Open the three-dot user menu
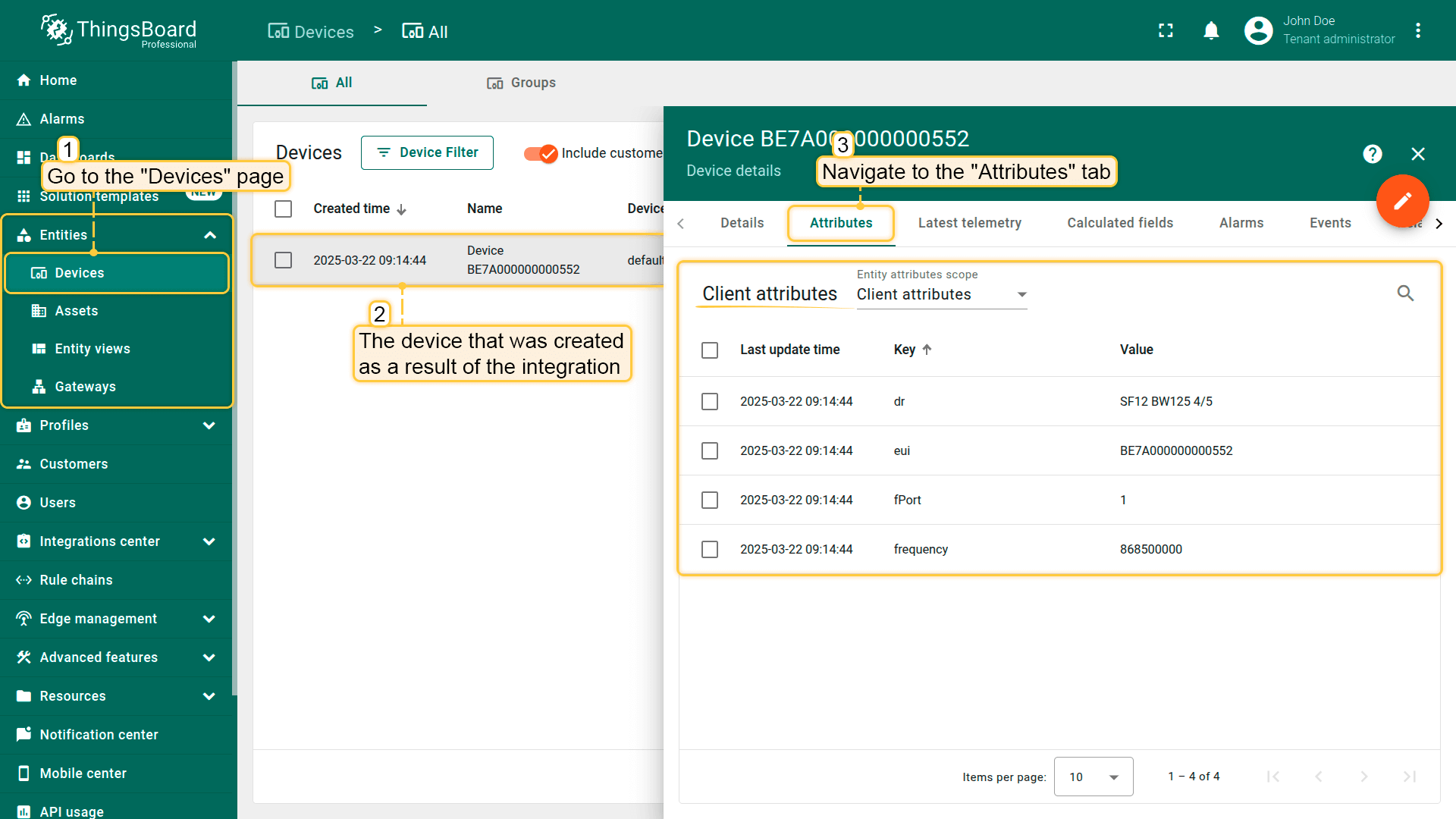The height and width of the screenshot is (819, 1456). tap(1418, 31)
